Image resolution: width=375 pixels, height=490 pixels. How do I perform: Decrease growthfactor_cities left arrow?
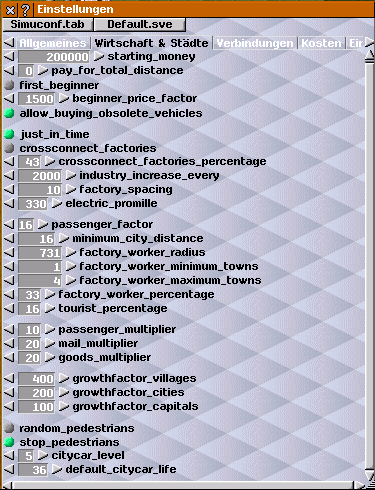pos(9,393)
